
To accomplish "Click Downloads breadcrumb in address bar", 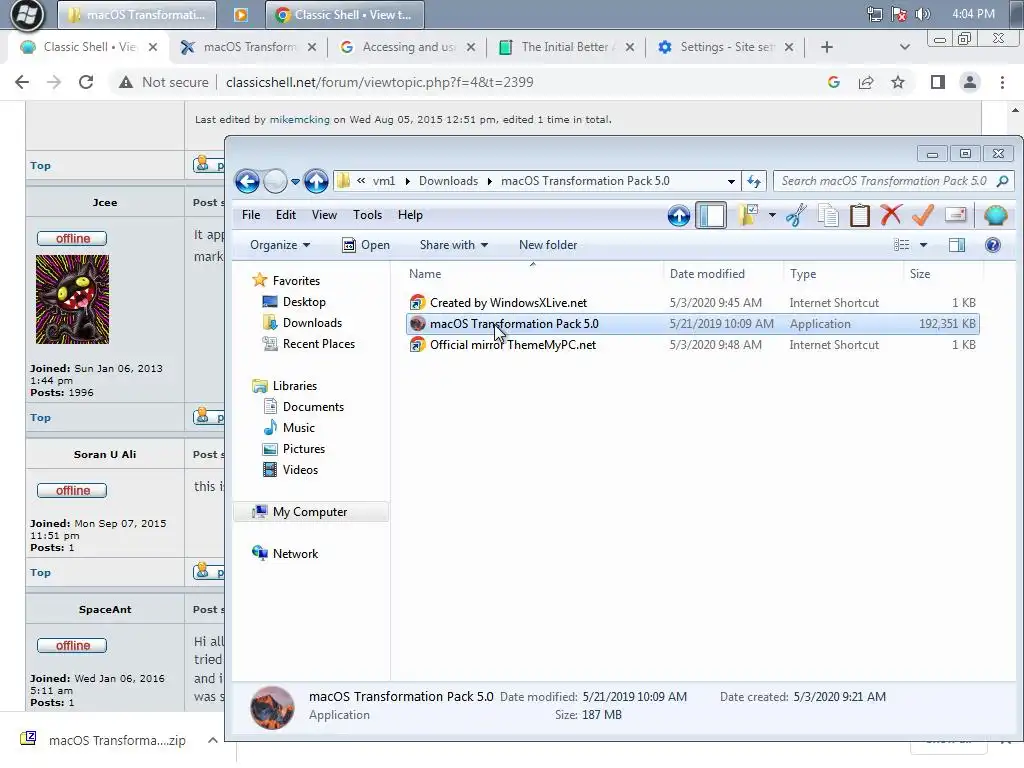I will coord(448,181).
